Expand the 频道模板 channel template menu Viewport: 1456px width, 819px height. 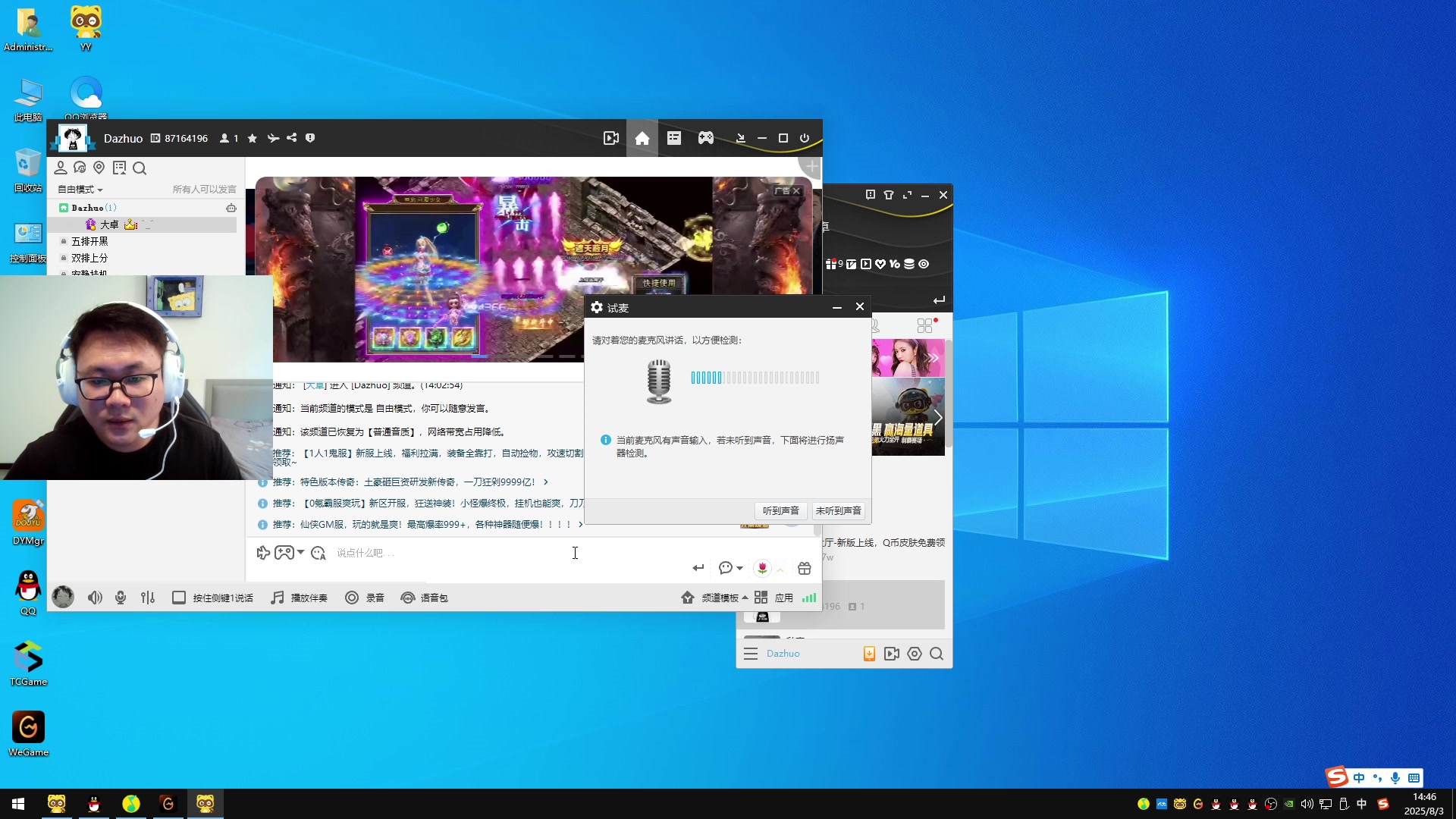pos(715,598)
